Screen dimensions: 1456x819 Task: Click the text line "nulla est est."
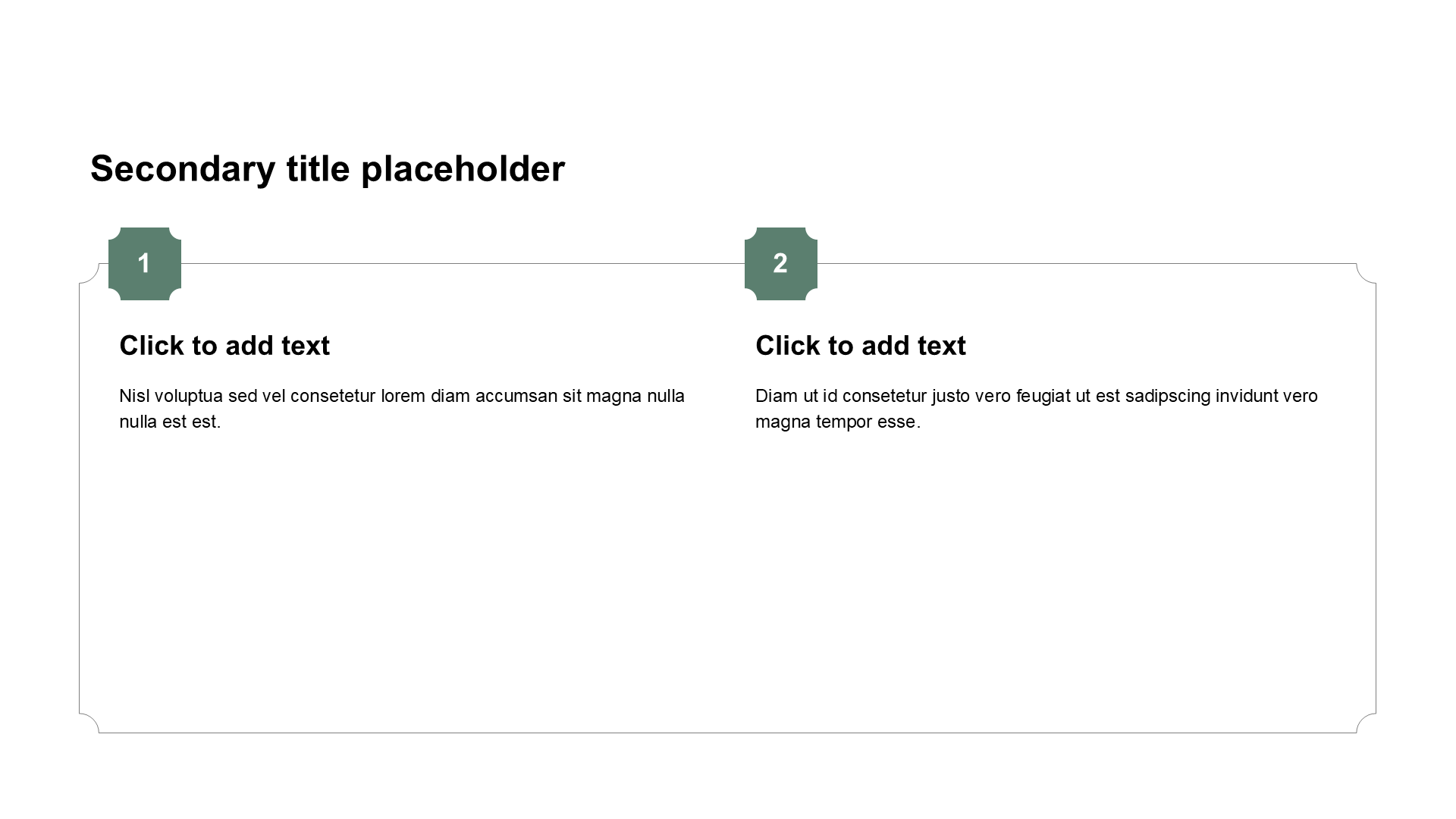170,422
